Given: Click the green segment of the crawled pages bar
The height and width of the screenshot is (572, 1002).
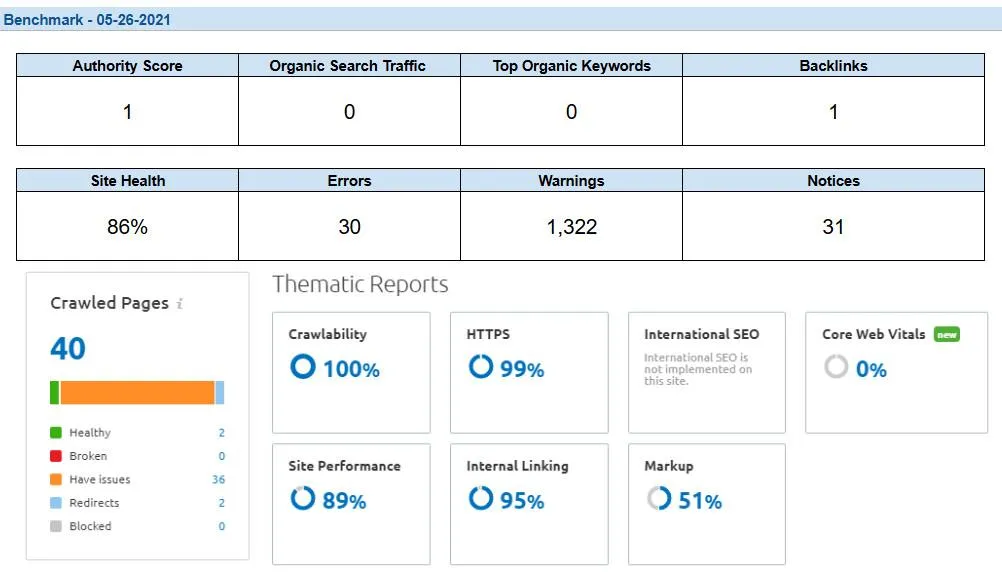Looking at the screenshot, I should pos(54,392).
